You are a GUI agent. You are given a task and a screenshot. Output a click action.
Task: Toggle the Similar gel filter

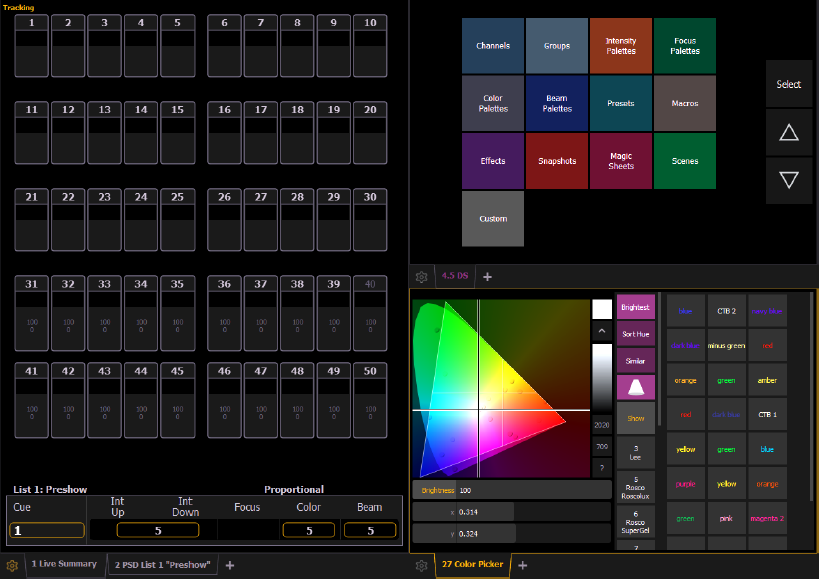635,360
